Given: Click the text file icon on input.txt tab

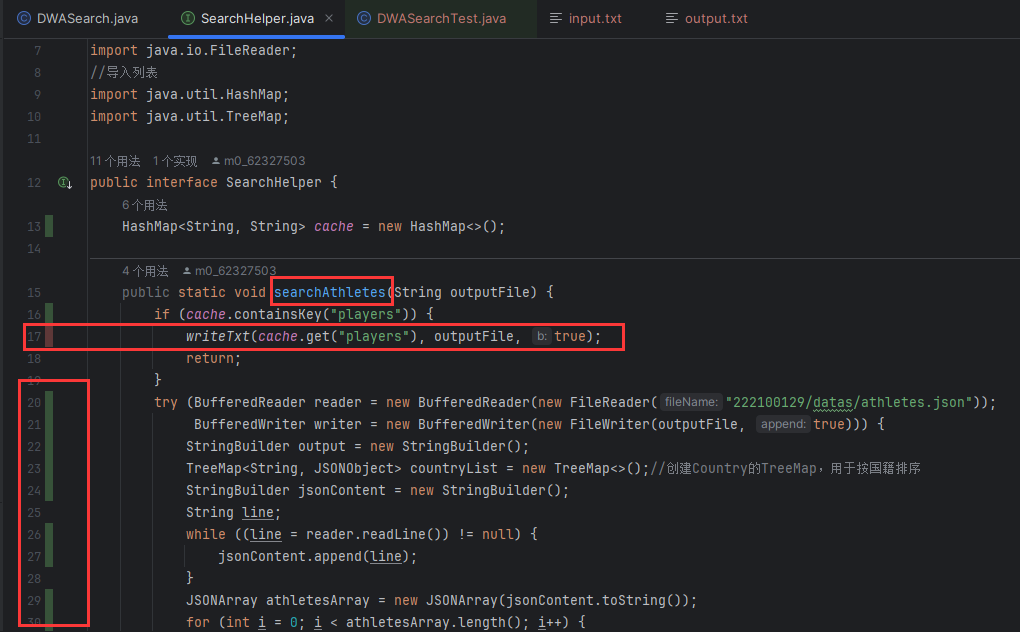Looking at the screenshot, I should coord(556,18).
